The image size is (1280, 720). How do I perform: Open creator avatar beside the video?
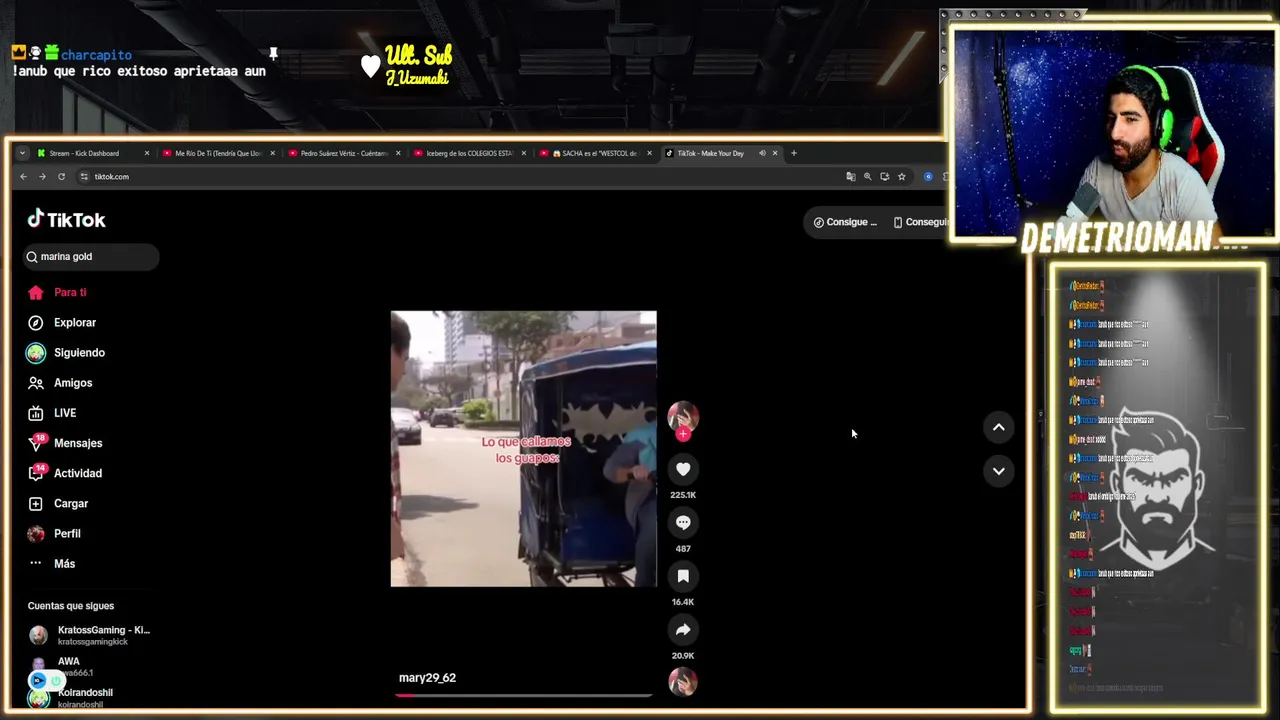click(x=683, y=416)
